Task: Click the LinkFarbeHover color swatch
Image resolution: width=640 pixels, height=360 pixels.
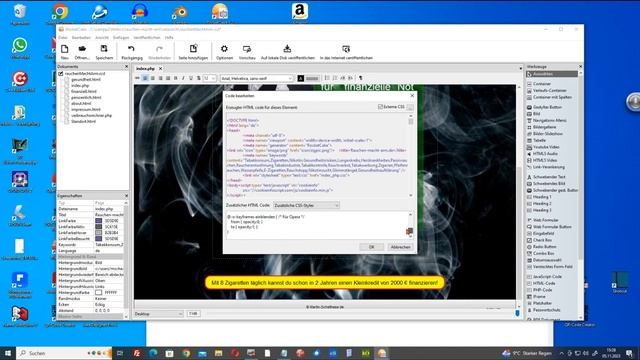Action: [x=98, y=233]
